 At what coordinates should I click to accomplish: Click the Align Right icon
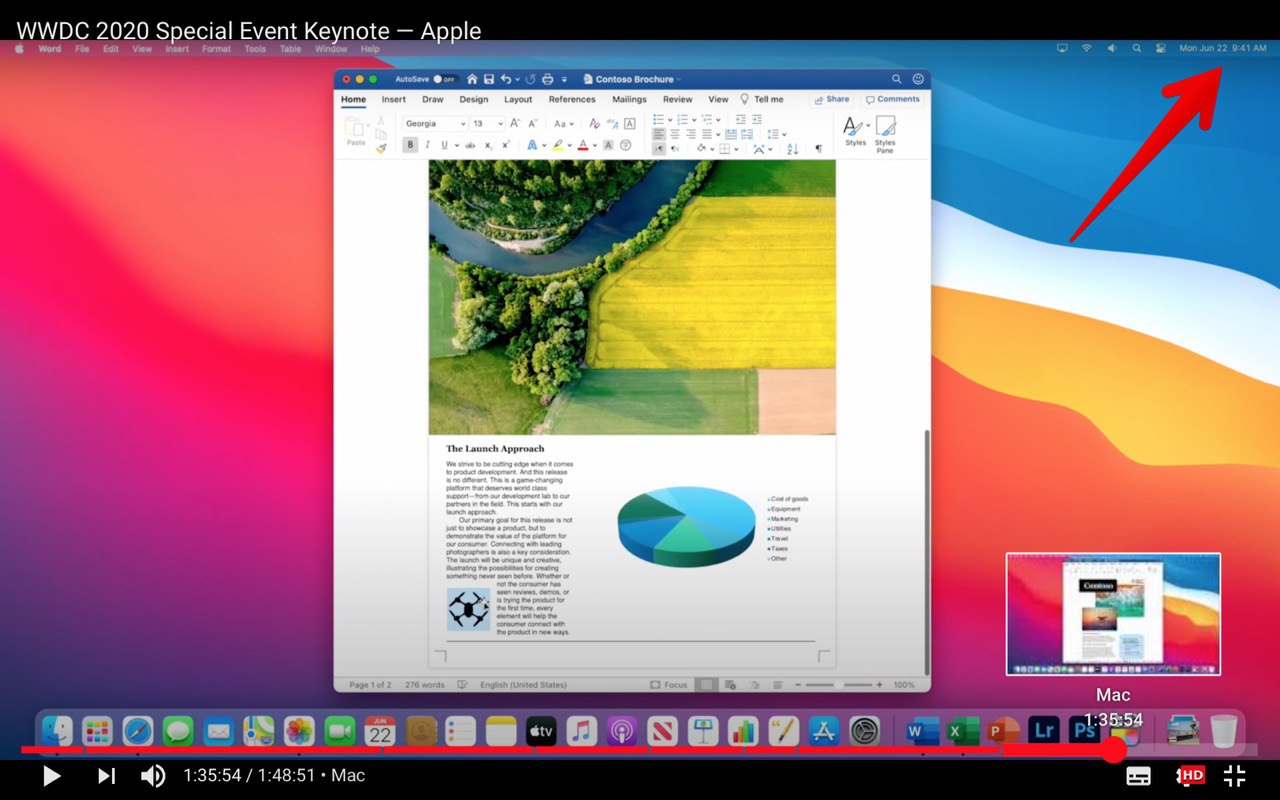pyautogui.click(x=691, y=134)
